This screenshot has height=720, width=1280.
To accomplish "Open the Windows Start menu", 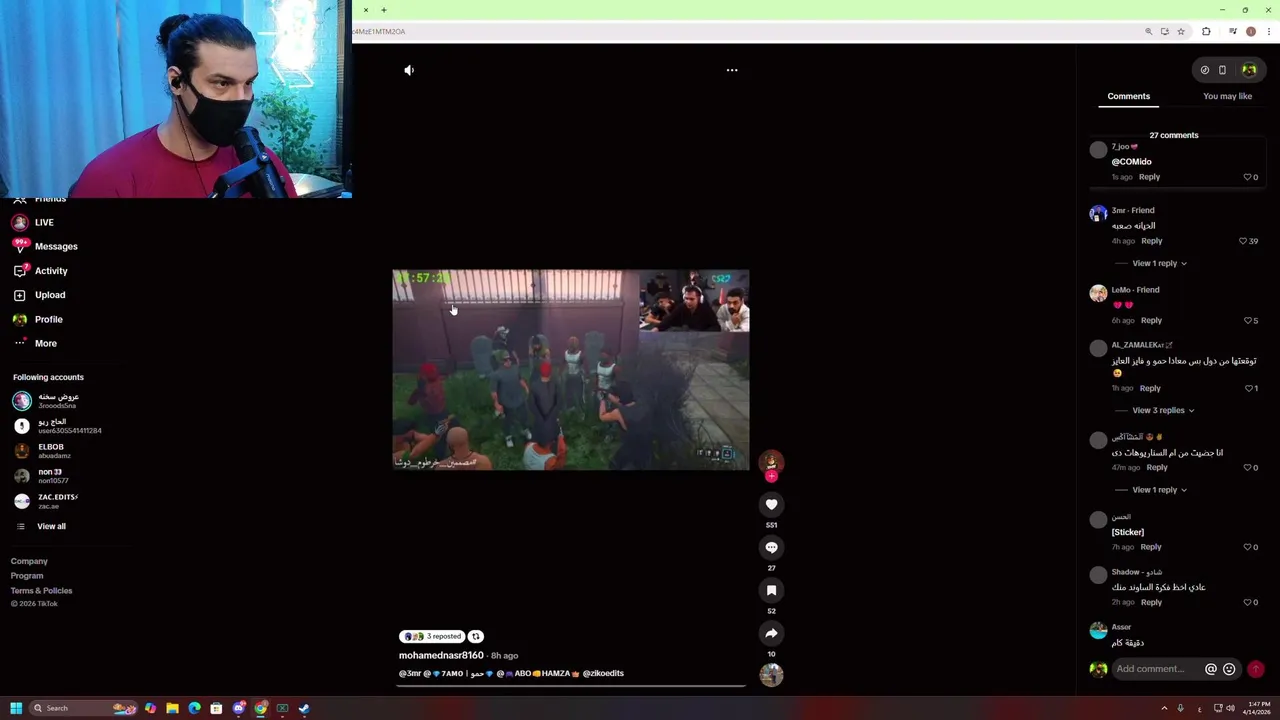I will 16,708.
